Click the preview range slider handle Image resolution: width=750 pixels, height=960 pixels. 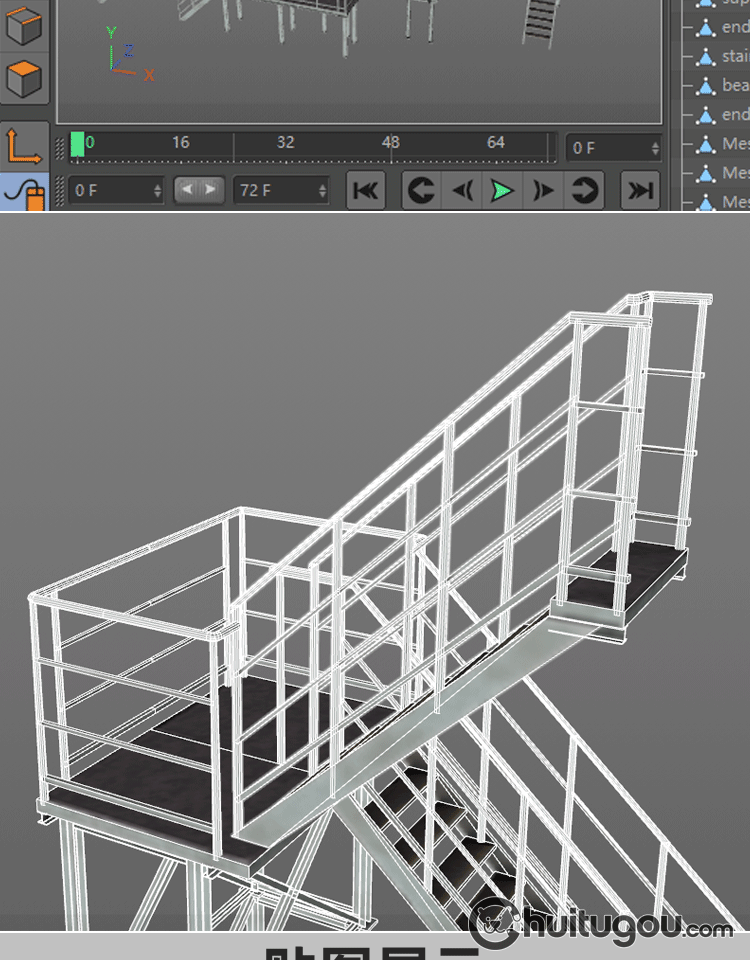[199, 190]
